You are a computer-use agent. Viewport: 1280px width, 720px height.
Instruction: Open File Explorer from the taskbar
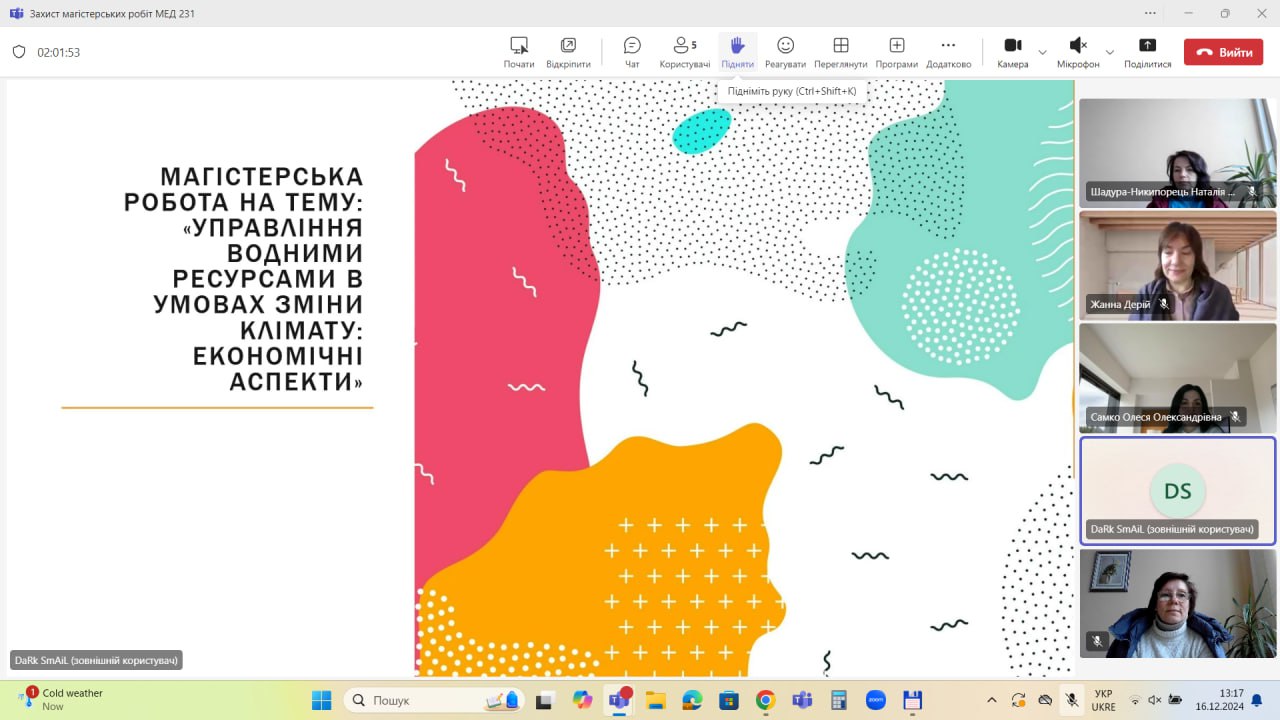[x=655, y=700]
